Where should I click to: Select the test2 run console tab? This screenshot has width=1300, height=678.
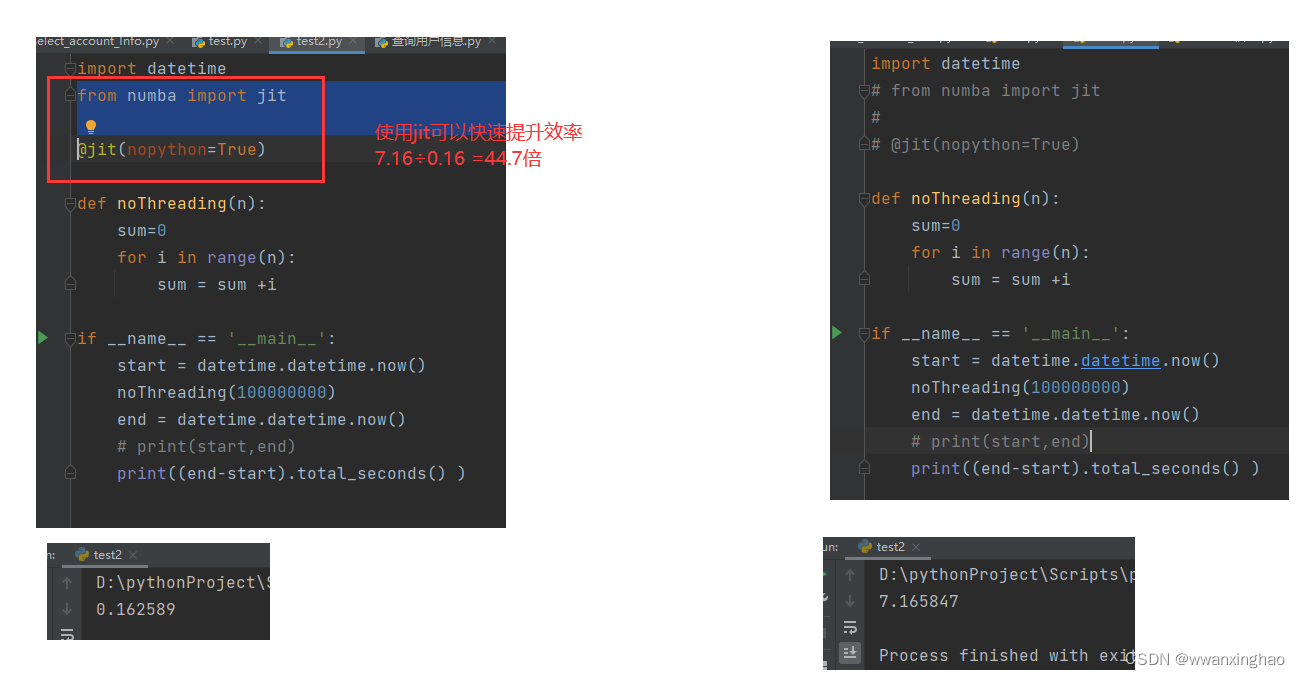coord(110,555)
